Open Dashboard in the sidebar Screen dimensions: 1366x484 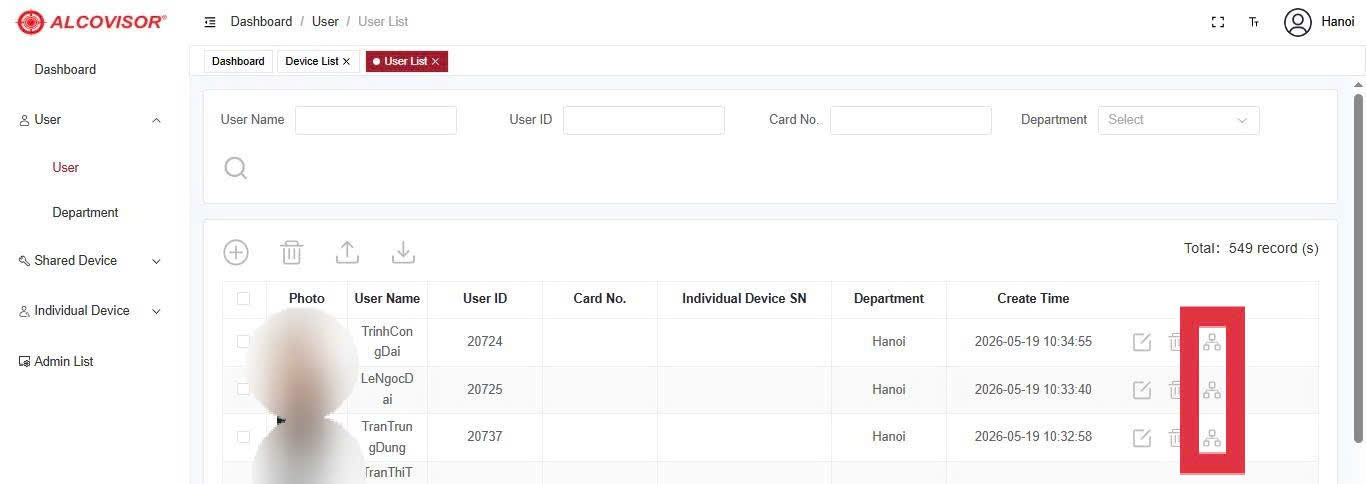65,70
